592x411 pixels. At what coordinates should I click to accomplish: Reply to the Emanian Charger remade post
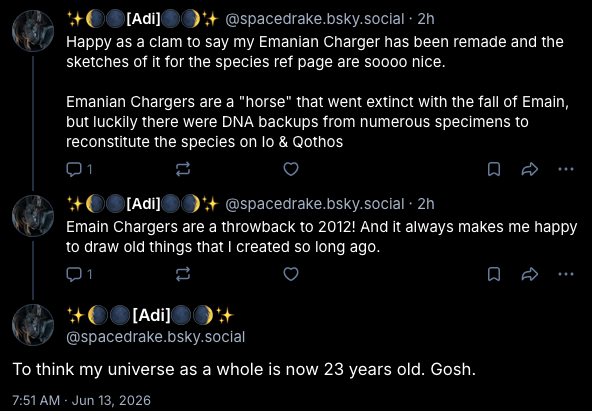tap(79, 169)
